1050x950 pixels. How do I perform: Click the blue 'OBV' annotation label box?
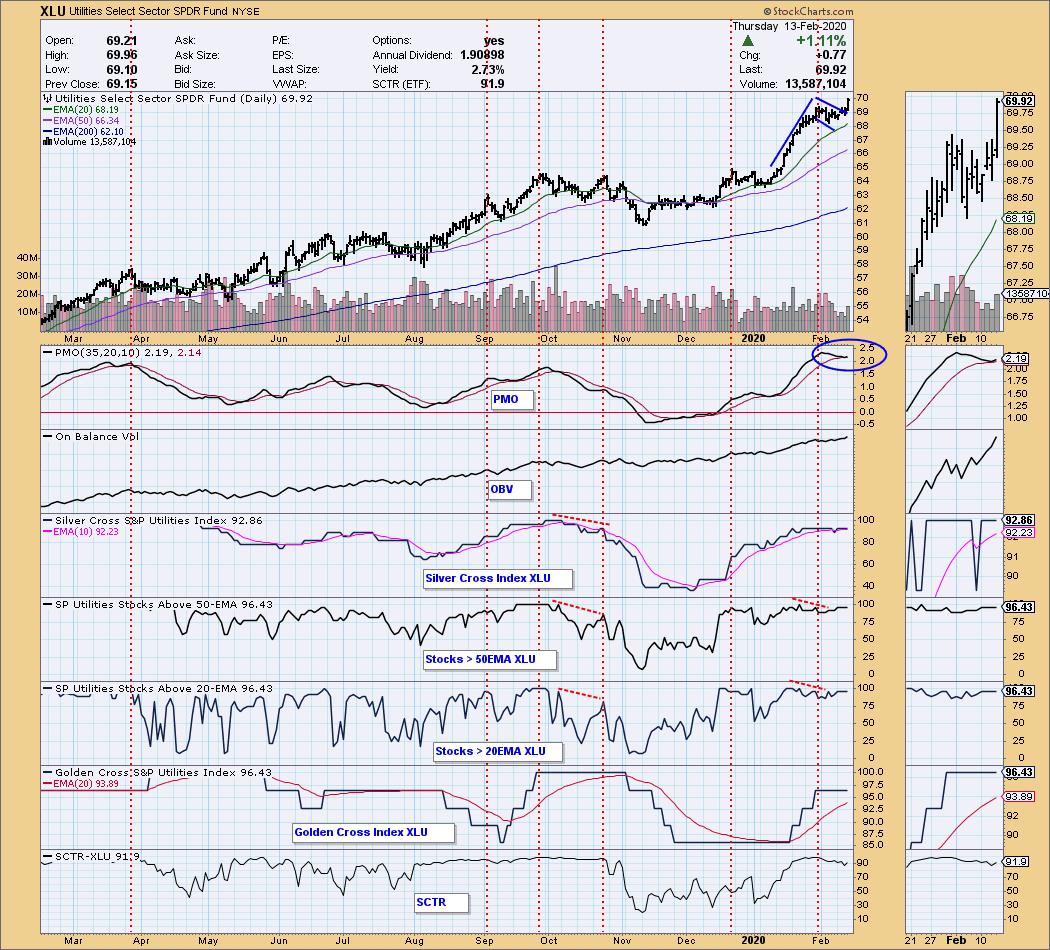pos(510,489)
